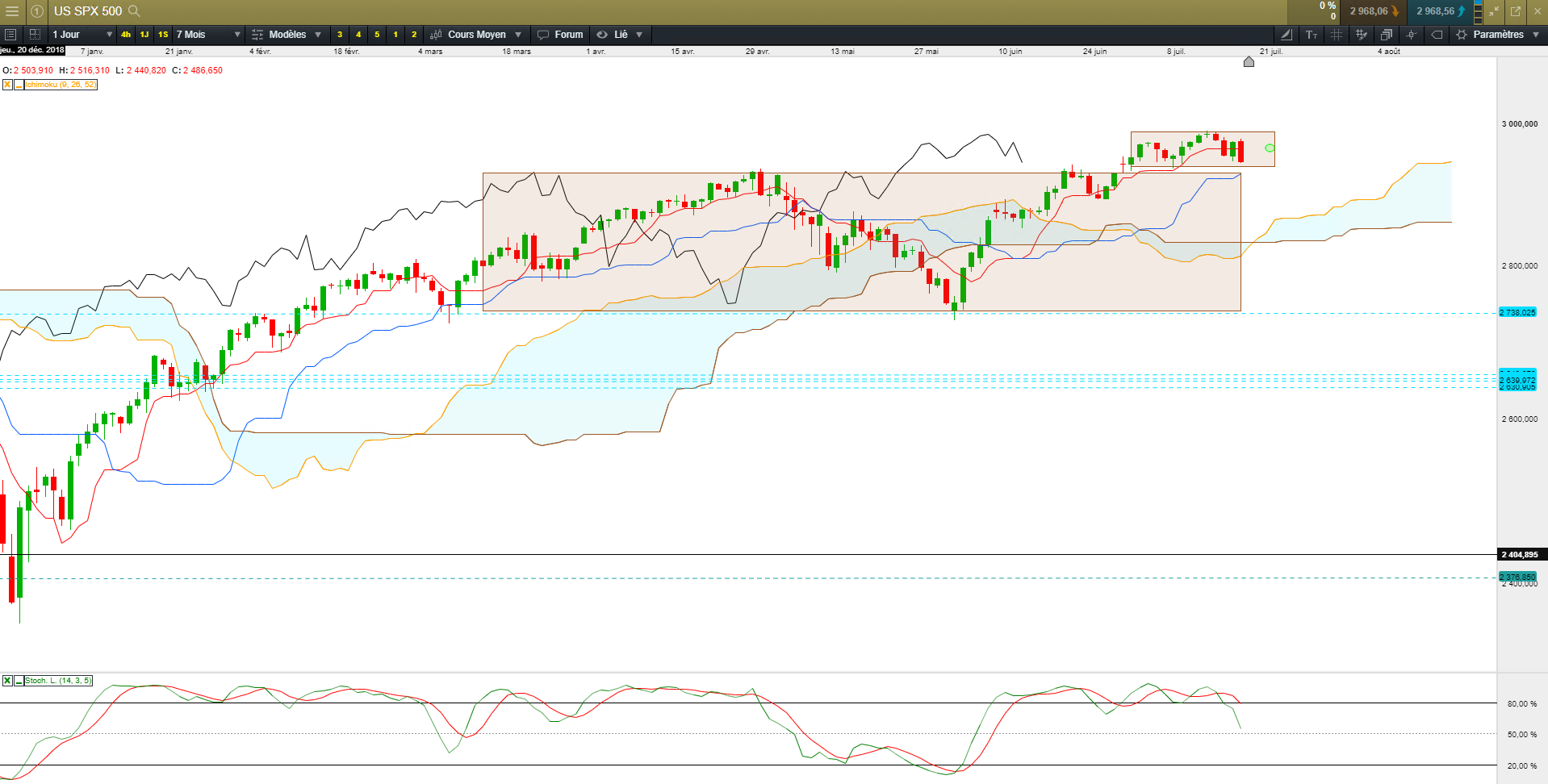Viewport: 1548px width, 784px height.
Task: Select the 2 376,850 price level label
Action: coord(1517,578)
